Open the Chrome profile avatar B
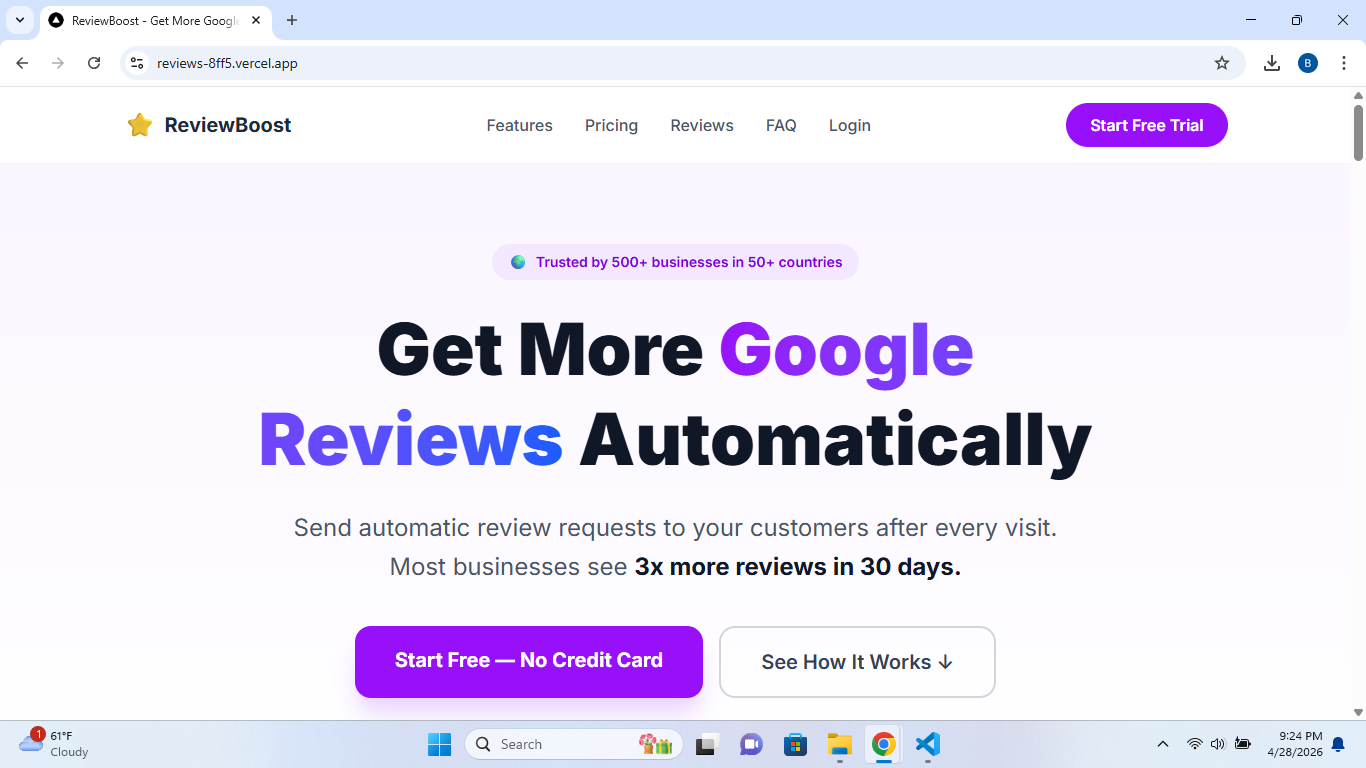 click(x=1308, y=63)
